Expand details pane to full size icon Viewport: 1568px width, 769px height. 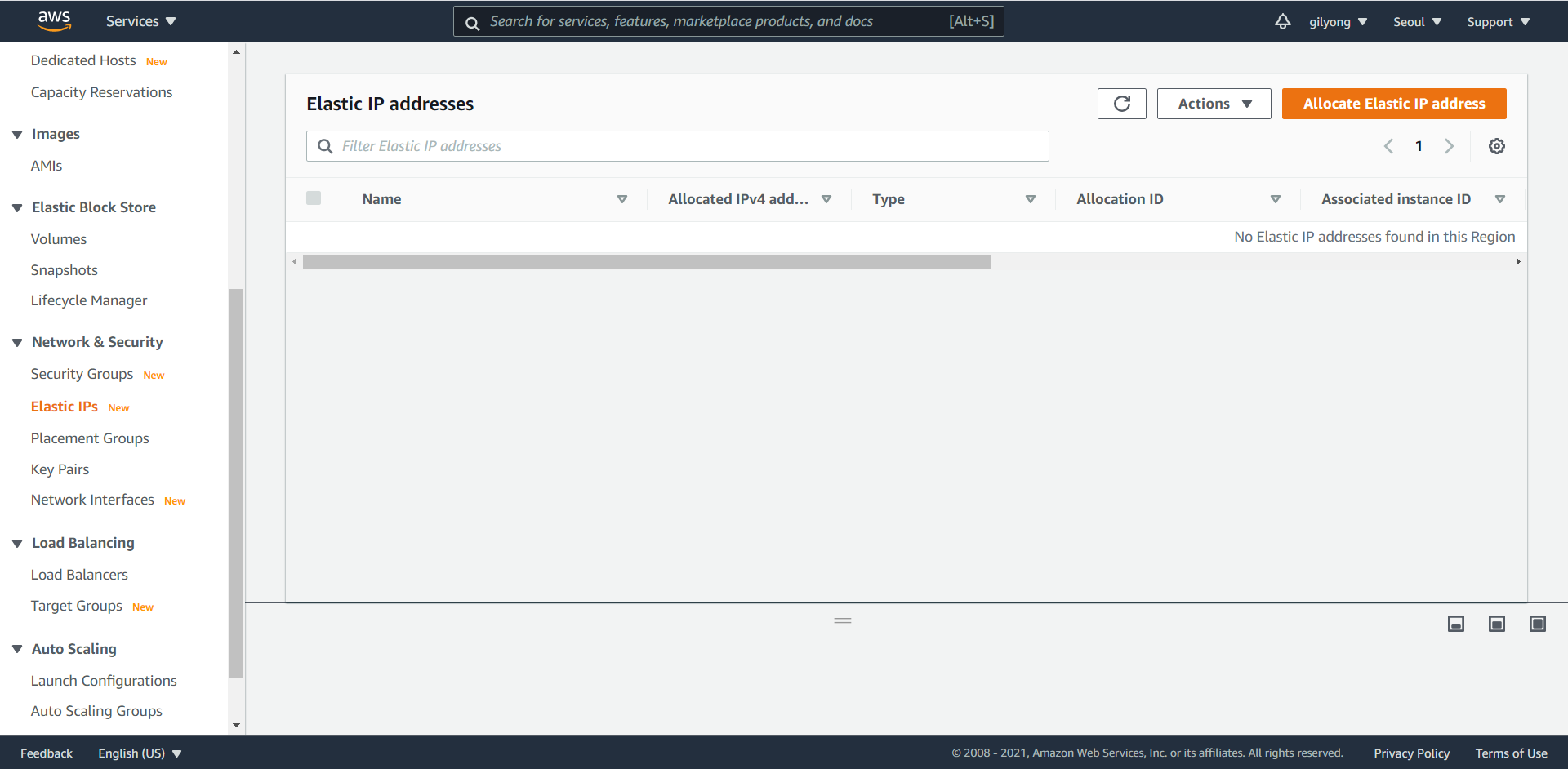(x=1538, y=624)
